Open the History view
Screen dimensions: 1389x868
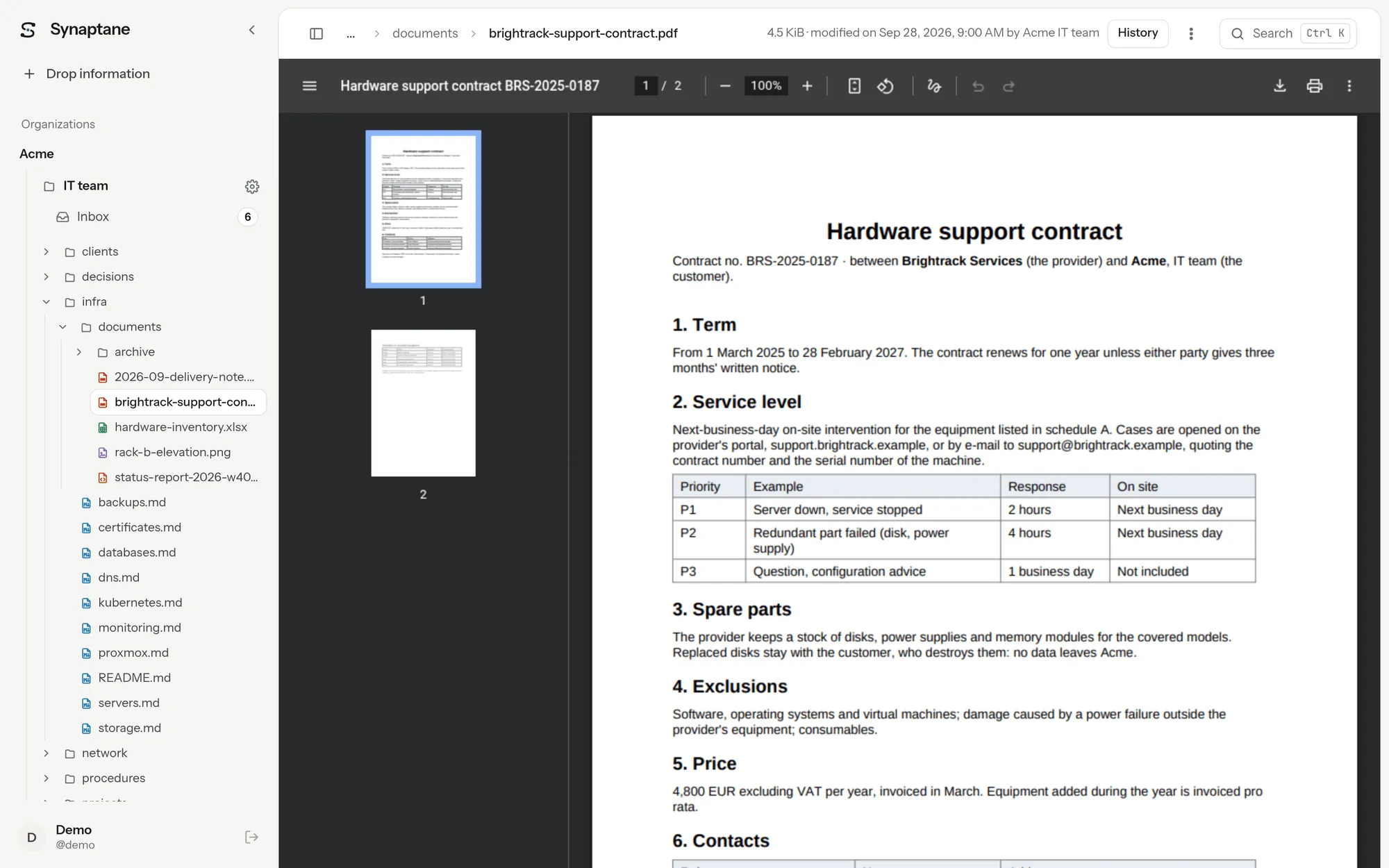(1138, 33)
